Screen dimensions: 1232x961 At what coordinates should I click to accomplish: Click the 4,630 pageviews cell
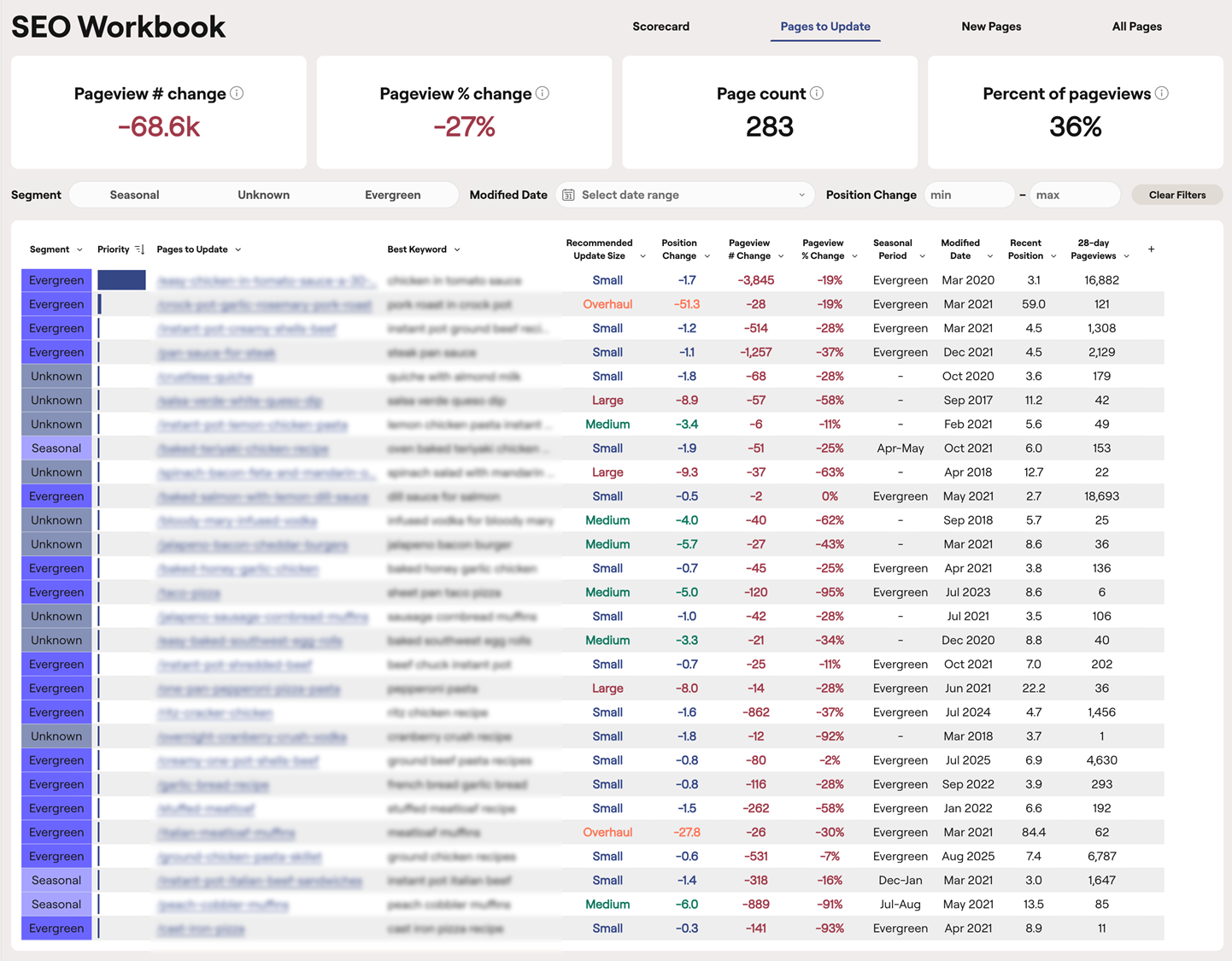1102,760
